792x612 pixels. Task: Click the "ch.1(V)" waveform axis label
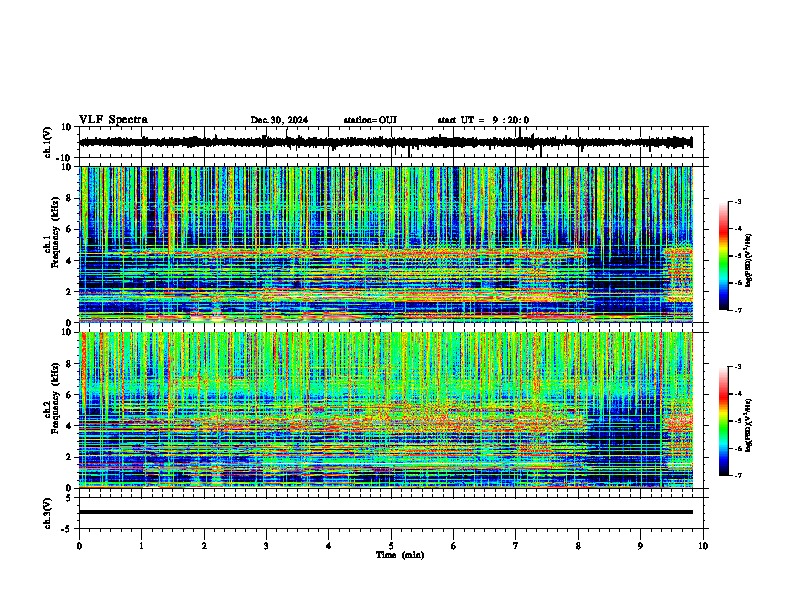point(47,142)
